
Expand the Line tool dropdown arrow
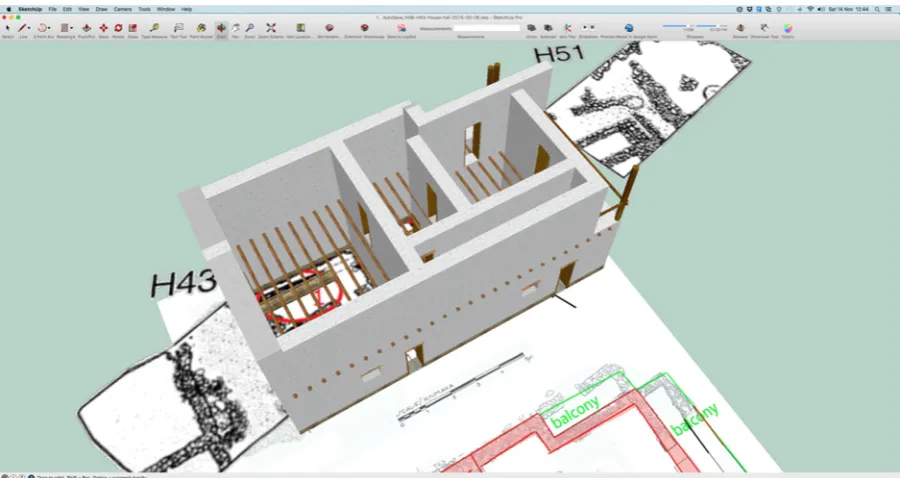[29, 28]
